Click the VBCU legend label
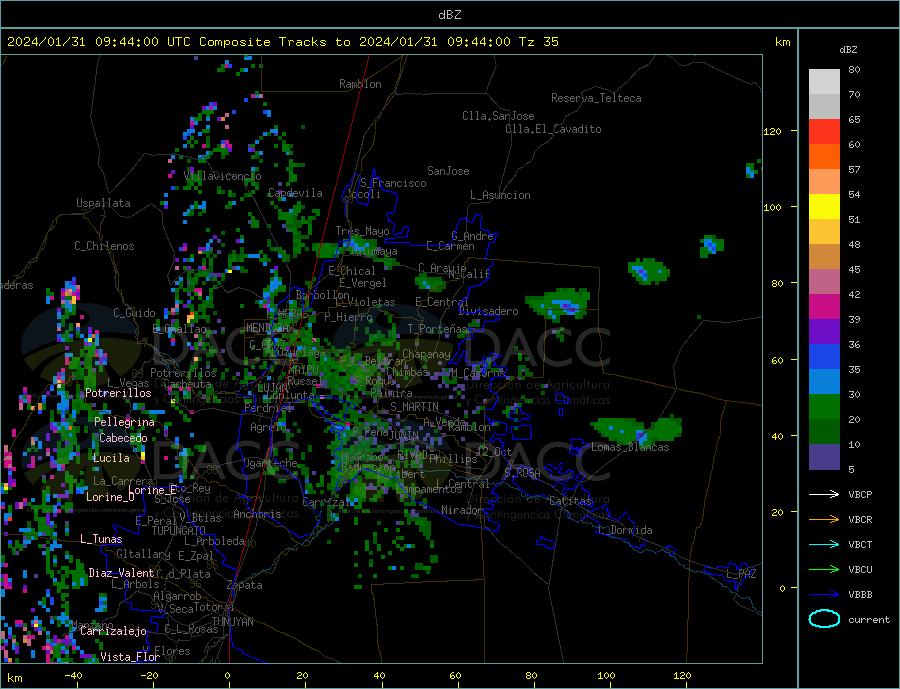900x689 pixels. [x=860, y=569]
